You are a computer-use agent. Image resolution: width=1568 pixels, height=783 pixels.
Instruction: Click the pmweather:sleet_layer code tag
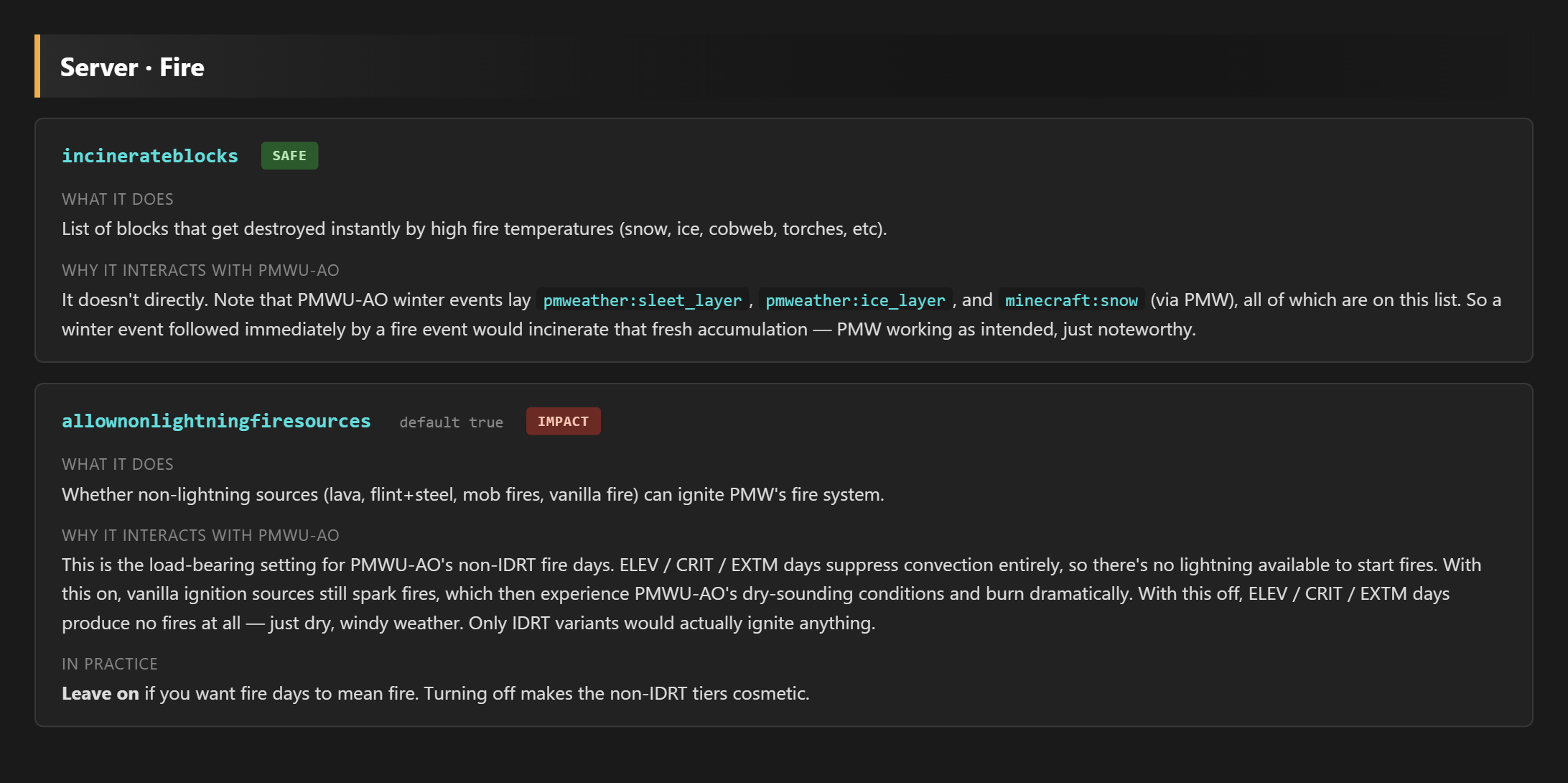[642, 300]
